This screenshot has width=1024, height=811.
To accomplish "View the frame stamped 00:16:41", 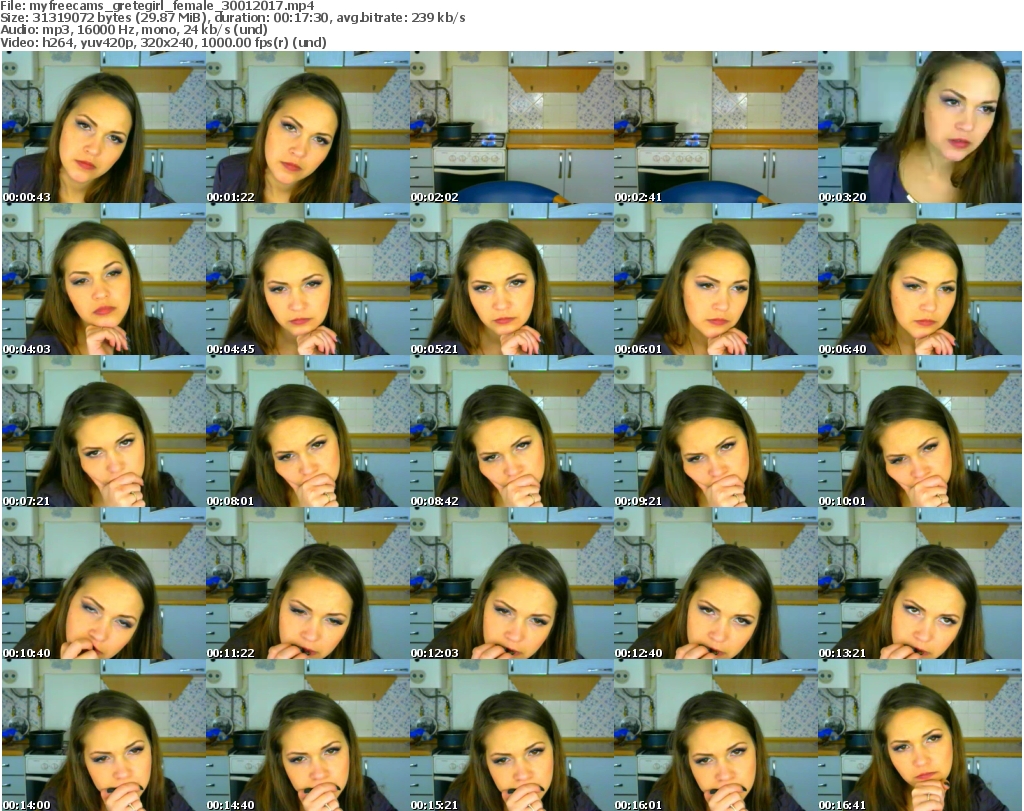I will (920, 735).
